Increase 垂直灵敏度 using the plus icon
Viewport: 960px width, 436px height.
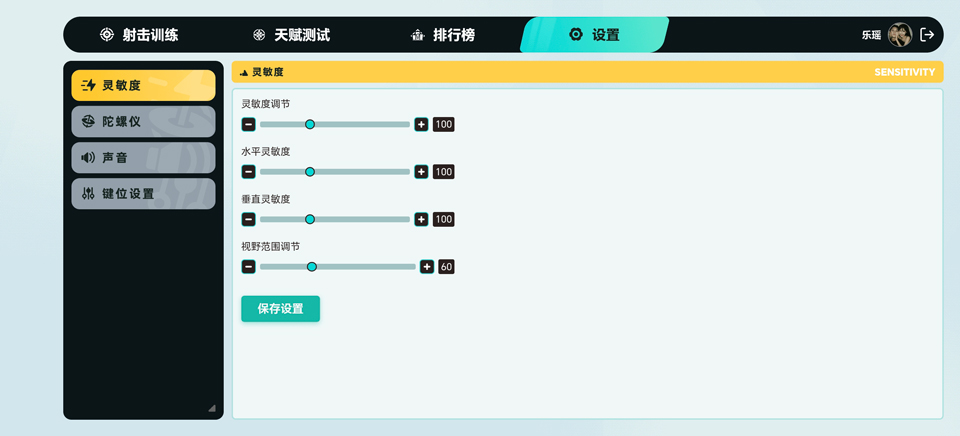421,219
